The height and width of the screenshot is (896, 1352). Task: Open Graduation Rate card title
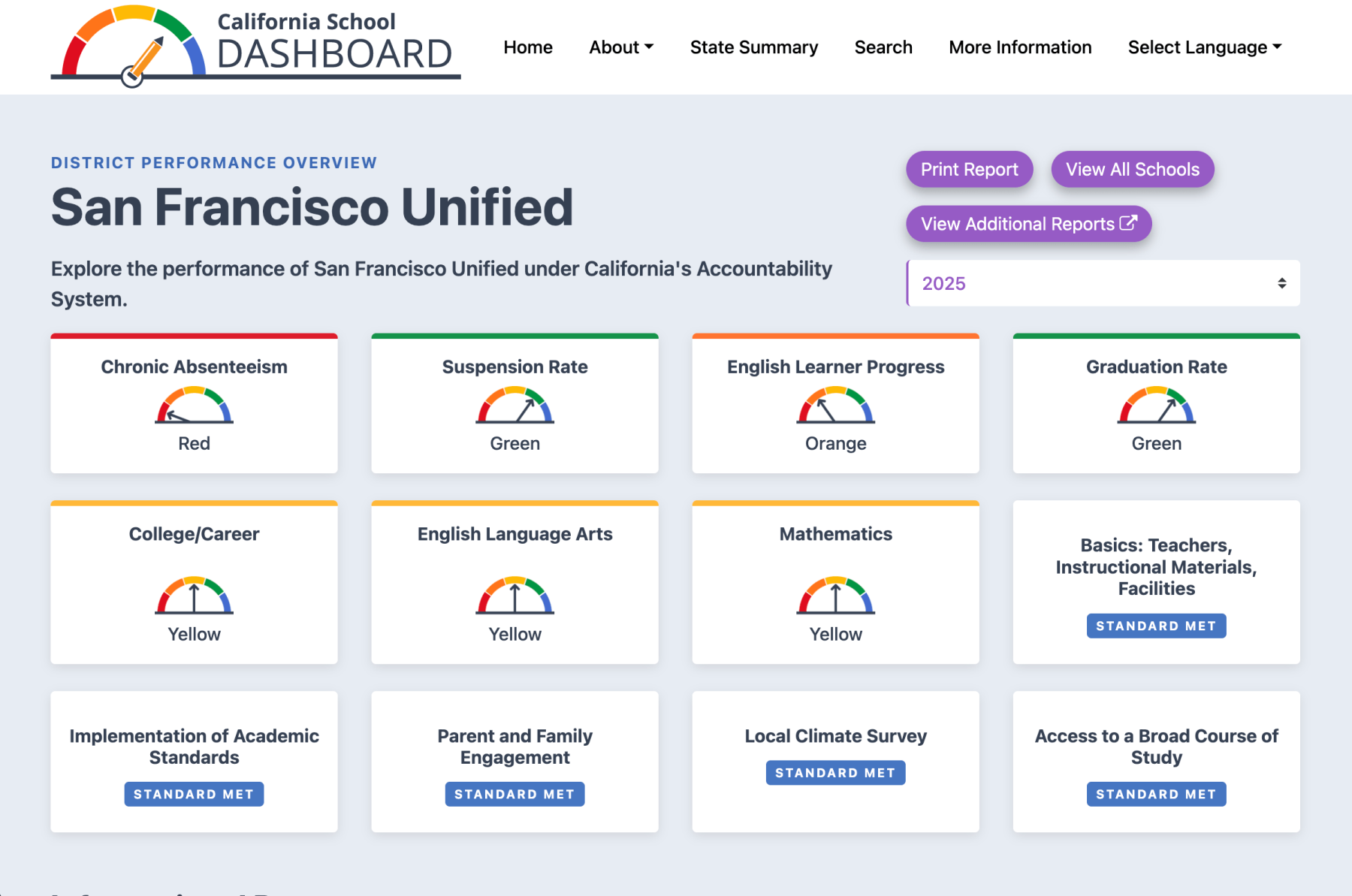pyautogui.click(x=1156, y=367)
